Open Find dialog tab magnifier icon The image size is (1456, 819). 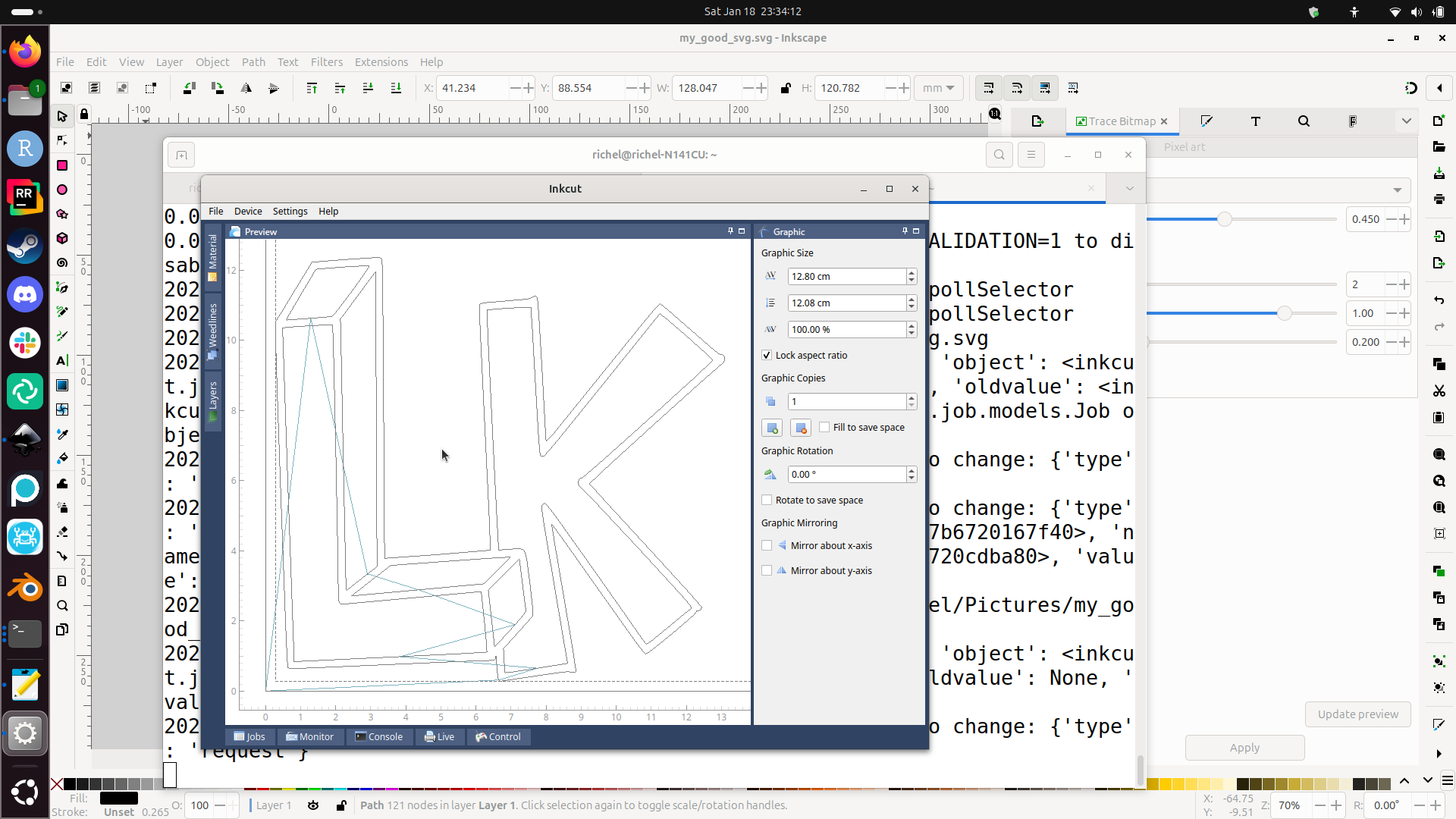pos(1304,121)
